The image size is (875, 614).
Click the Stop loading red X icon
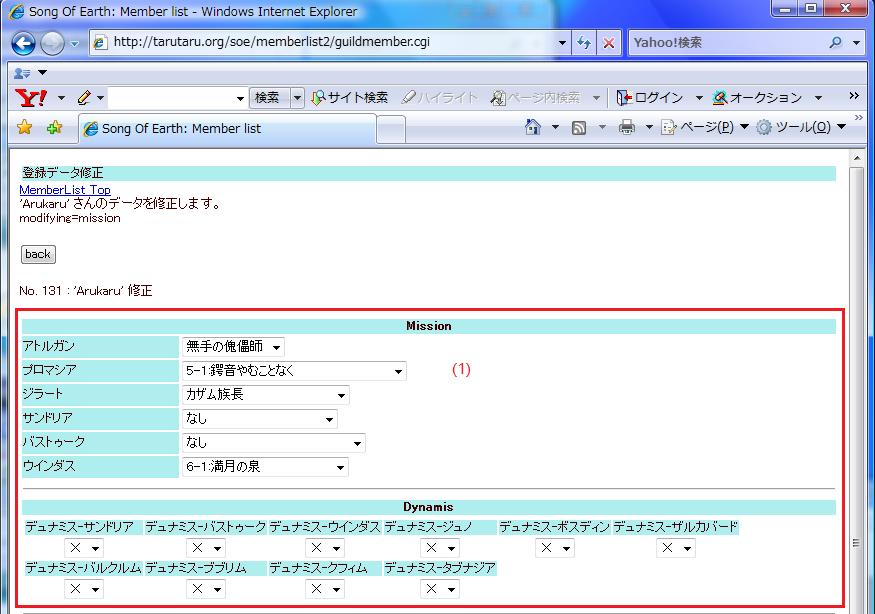(x=608, y=43)
